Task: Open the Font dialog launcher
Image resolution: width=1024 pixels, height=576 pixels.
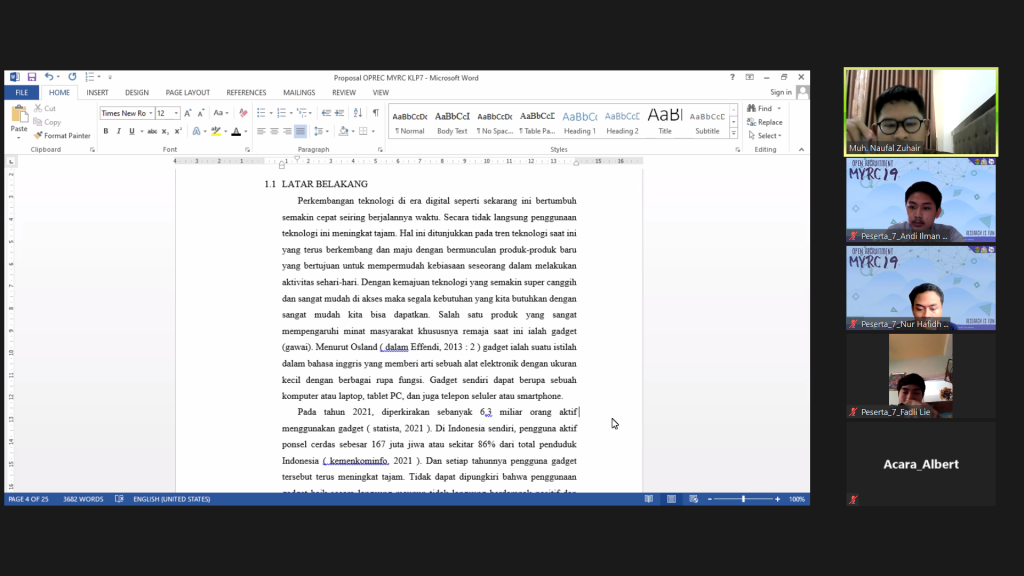Action: tap(248, 150)
